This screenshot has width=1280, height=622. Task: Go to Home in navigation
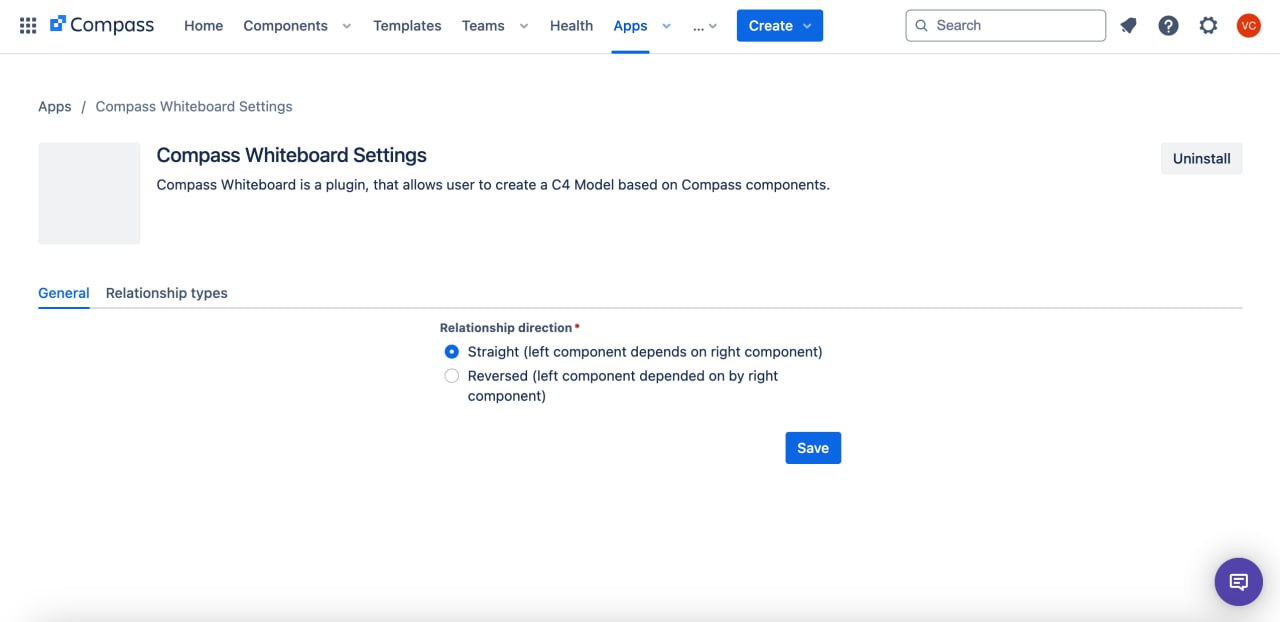[203, 26]
